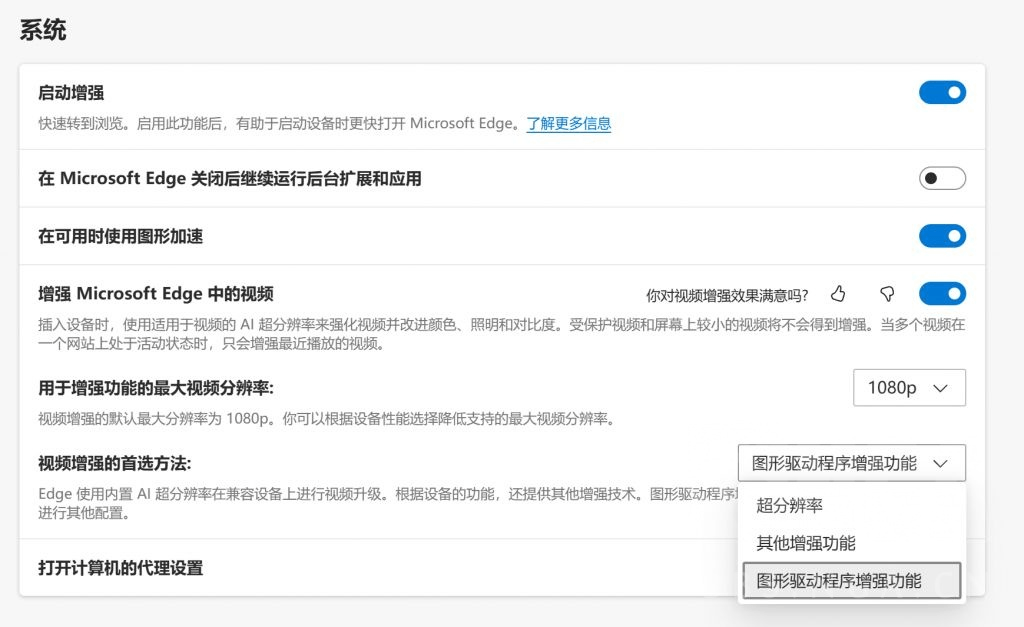This screenshot has width=1024, height=627.
Task: Click the thumbs down feedback icon
Action: [887, 294]
